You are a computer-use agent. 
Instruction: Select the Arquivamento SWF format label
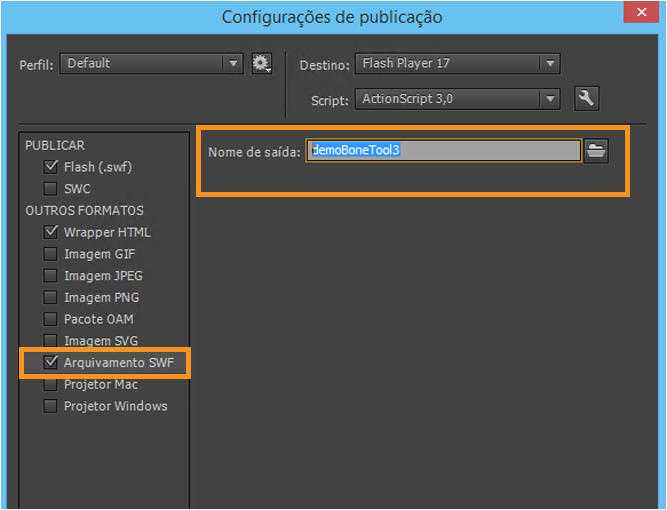click(x=118, y=363)
